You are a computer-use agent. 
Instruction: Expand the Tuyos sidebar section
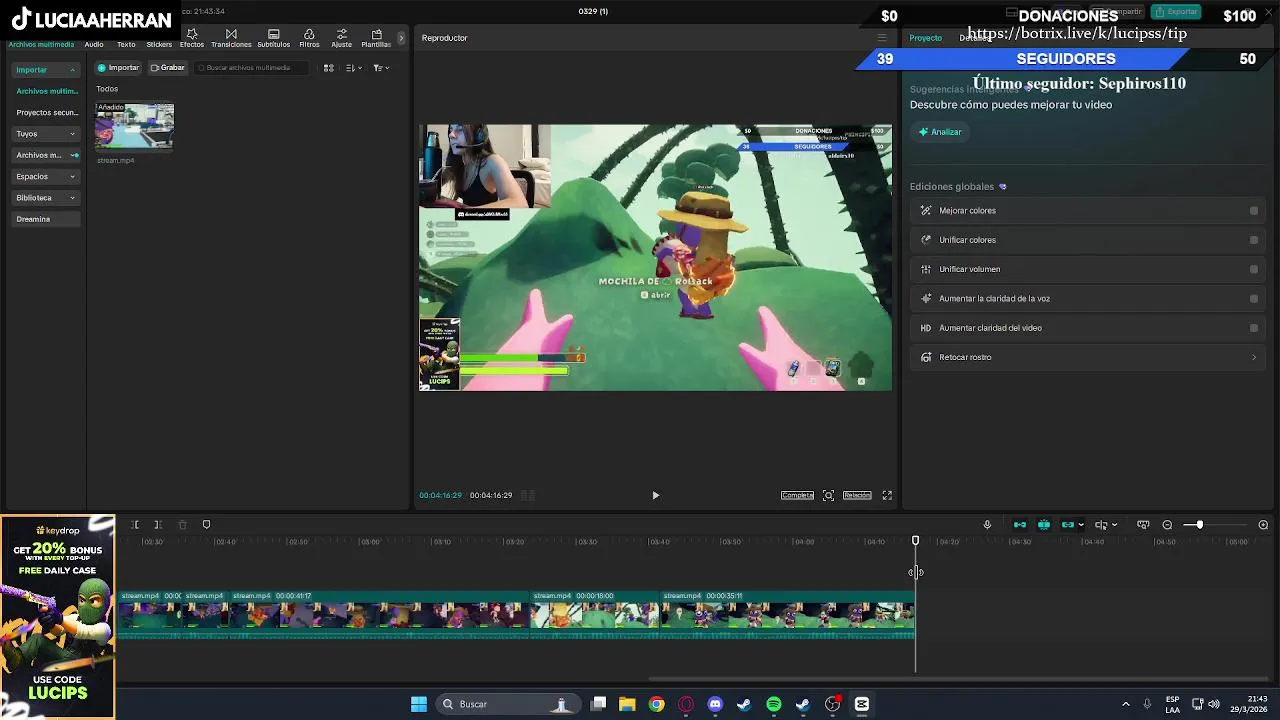point(72,134)
